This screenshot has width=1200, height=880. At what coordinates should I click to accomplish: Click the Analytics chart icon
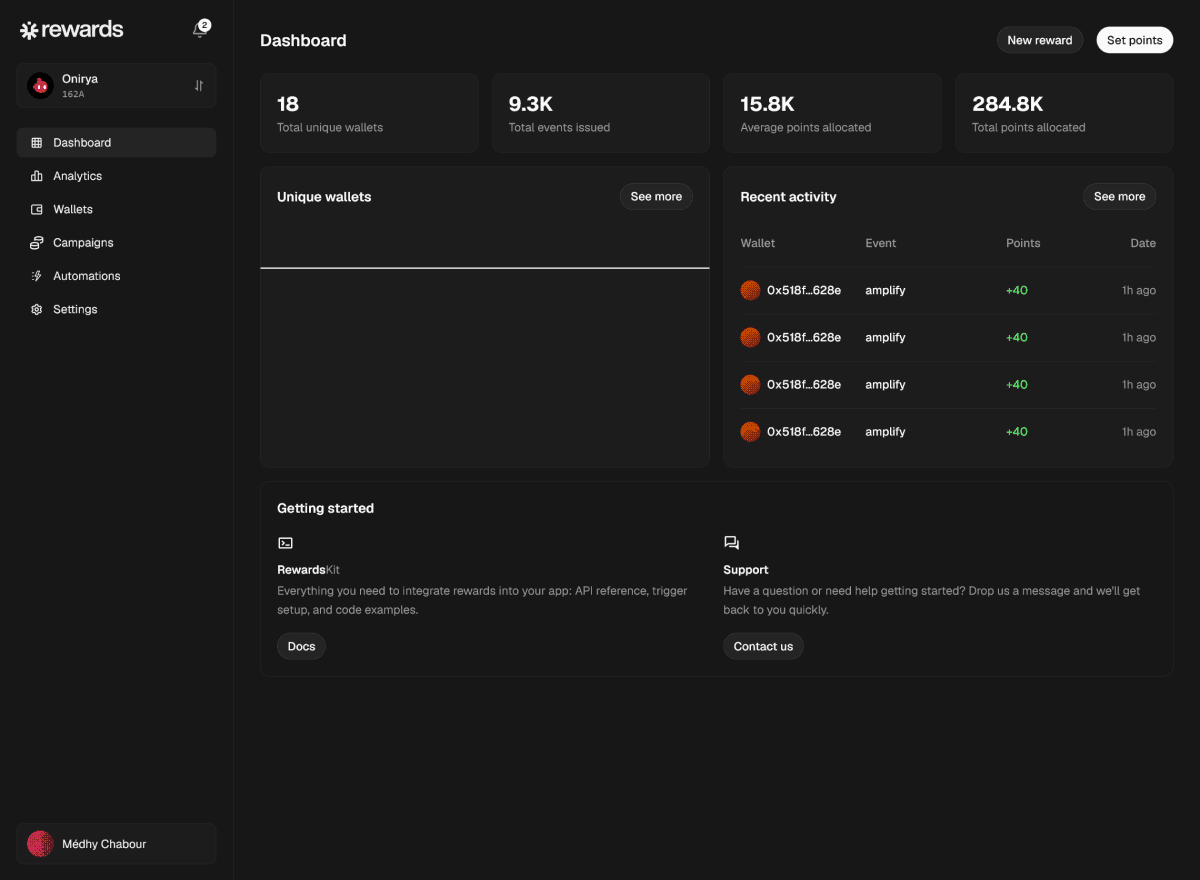[x=37, y=176]
